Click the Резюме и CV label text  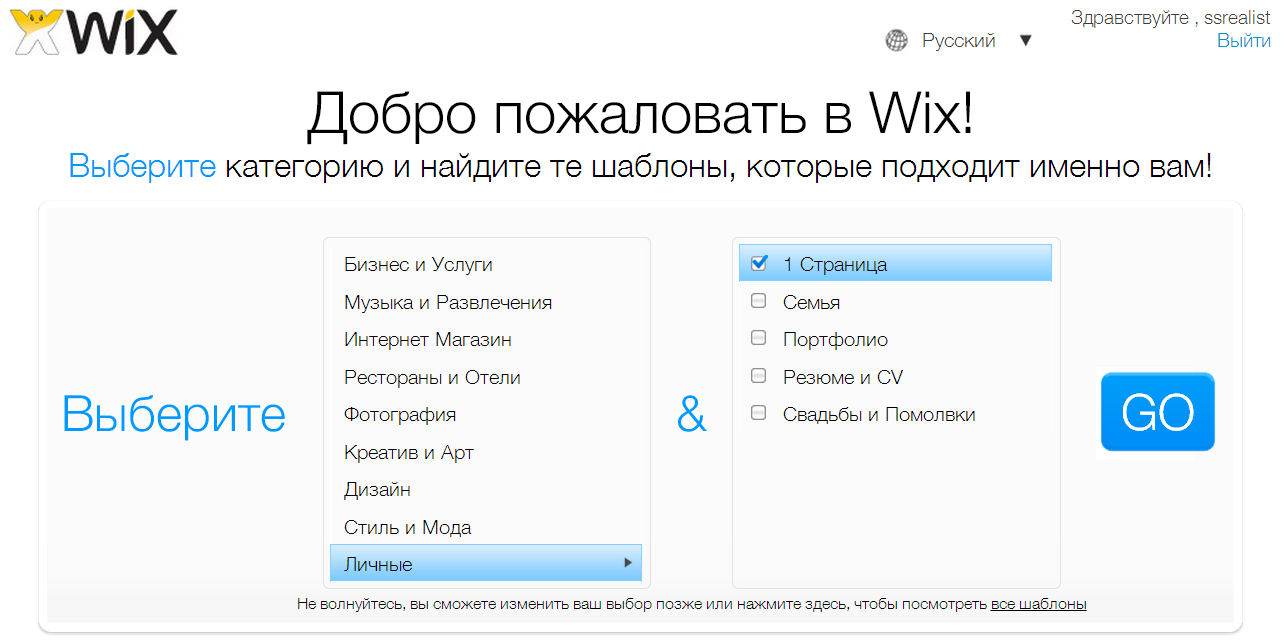point(843,377)
